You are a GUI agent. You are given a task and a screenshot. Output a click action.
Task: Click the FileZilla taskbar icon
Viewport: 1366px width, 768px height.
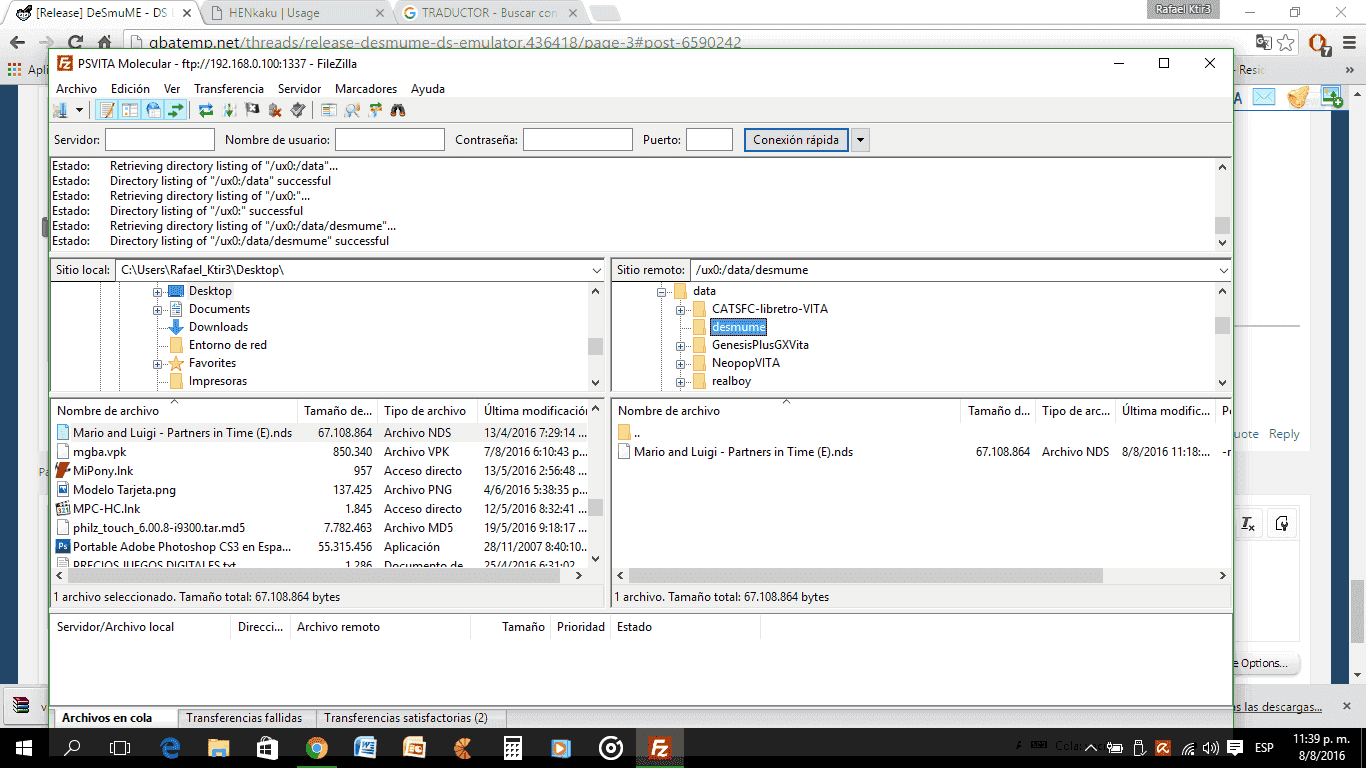coord(660,748)
